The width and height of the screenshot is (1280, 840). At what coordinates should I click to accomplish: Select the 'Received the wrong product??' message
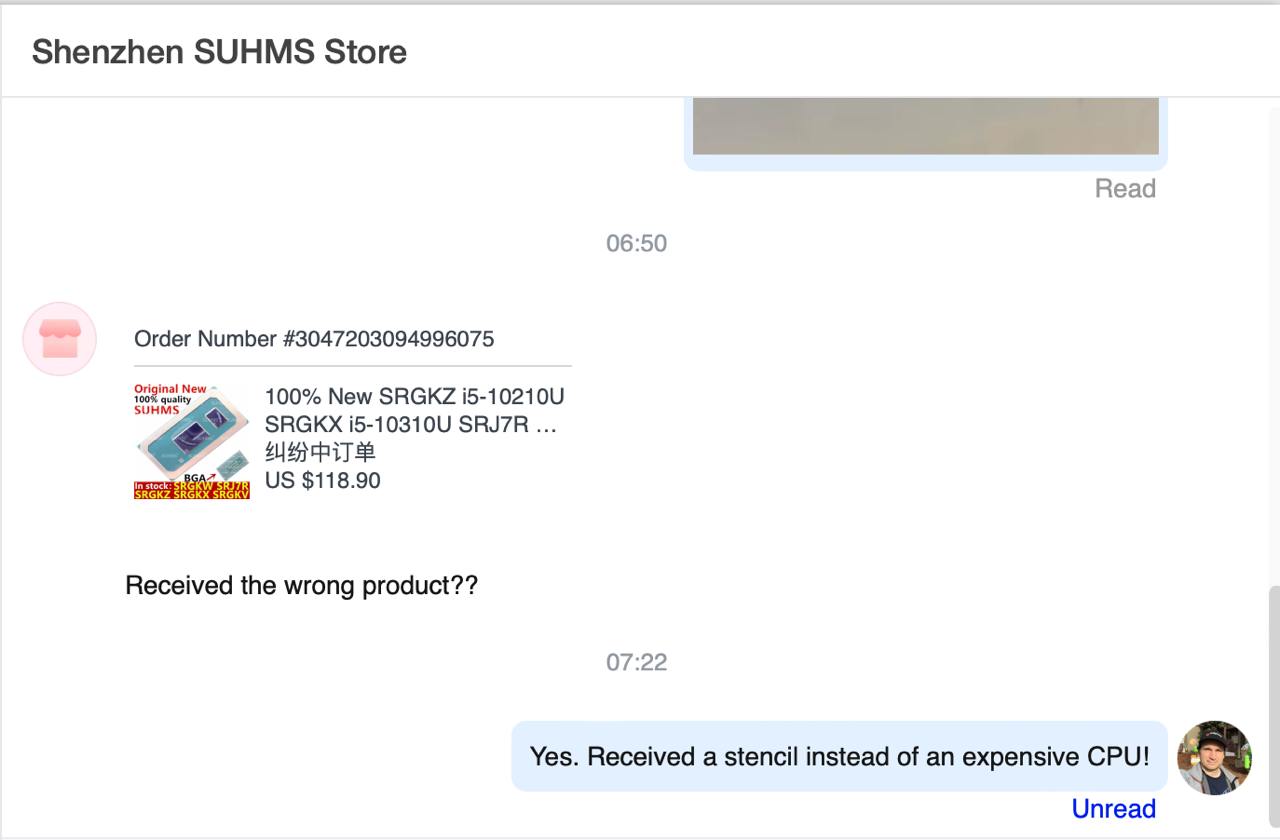coord(302,586)
